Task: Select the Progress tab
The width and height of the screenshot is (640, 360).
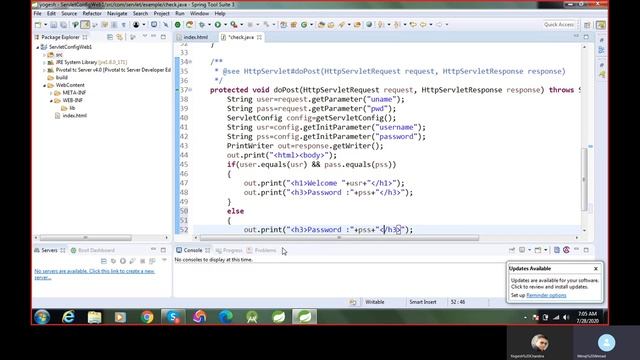Action: (229, 250)
